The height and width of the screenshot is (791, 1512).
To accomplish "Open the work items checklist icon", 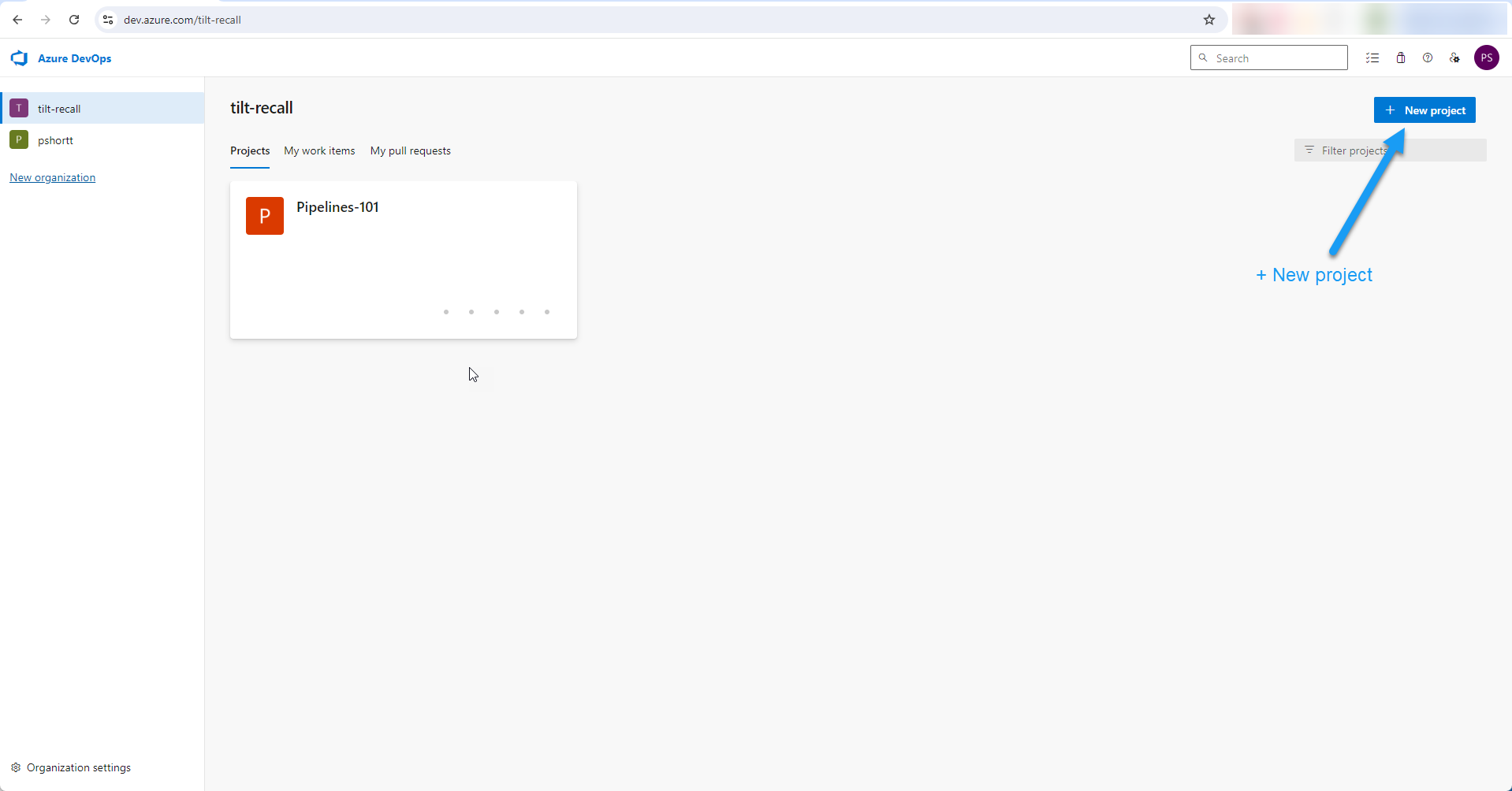I will (x=1372, y=58).
